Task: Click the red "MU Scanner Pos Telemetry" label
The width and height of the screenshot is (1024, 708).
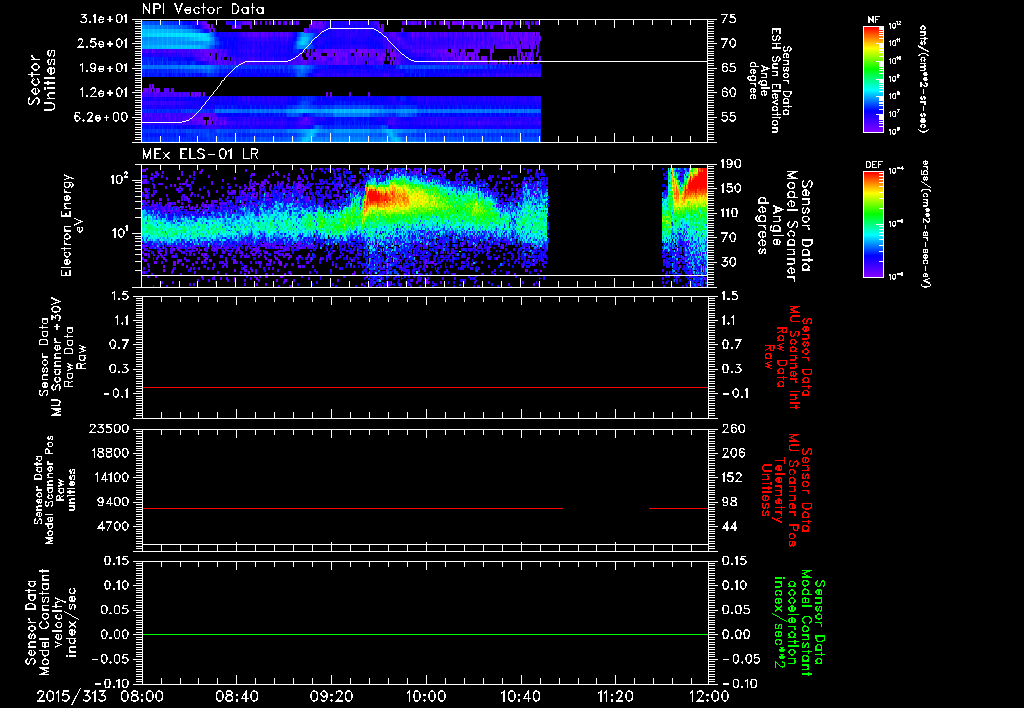Action: tap(786, 490)
